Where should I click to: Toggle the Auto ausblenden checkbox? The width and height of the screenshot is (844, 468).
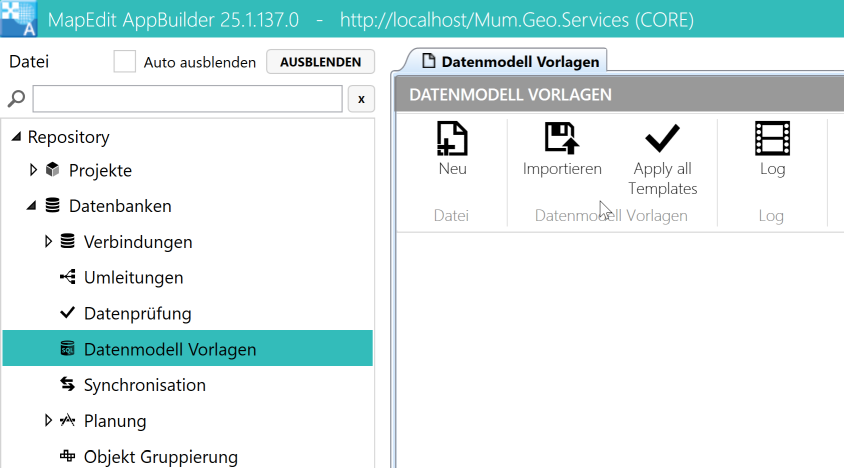click(x=125, y=62)
